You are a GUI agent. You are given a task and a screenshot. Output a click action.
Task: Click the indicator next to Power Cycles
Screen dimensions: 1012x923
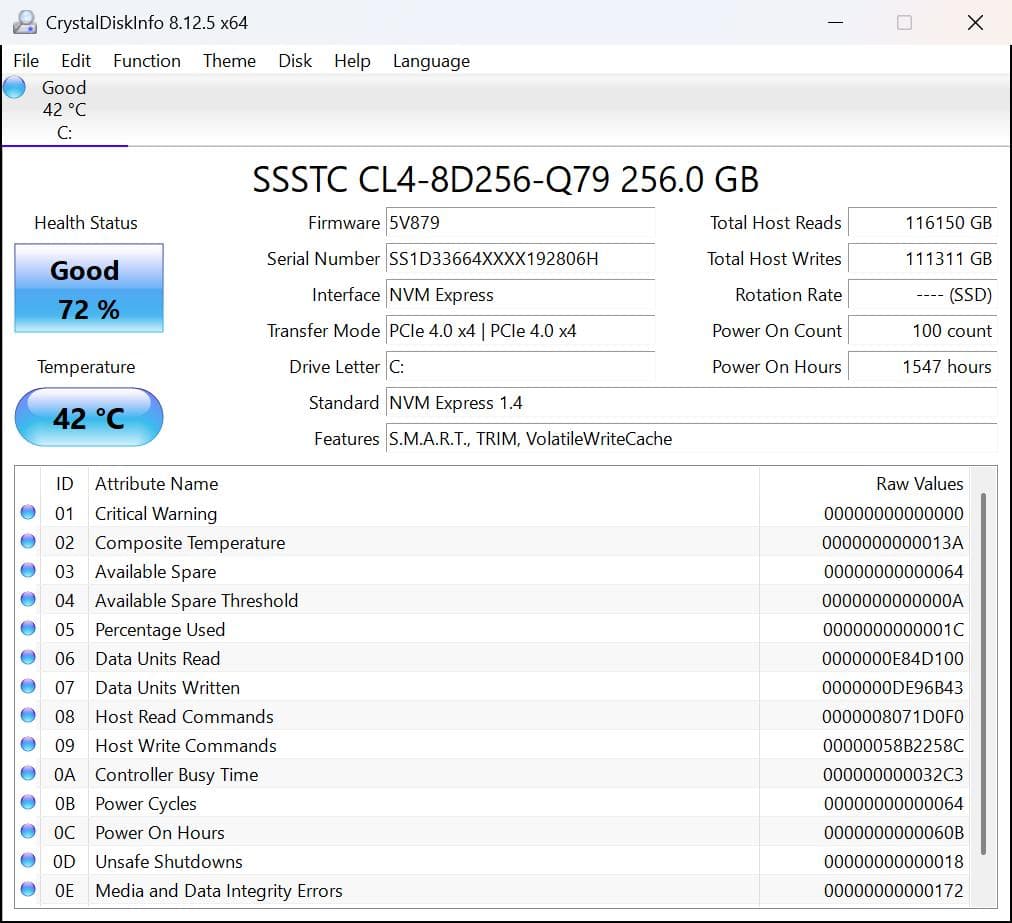pos(28,803)
